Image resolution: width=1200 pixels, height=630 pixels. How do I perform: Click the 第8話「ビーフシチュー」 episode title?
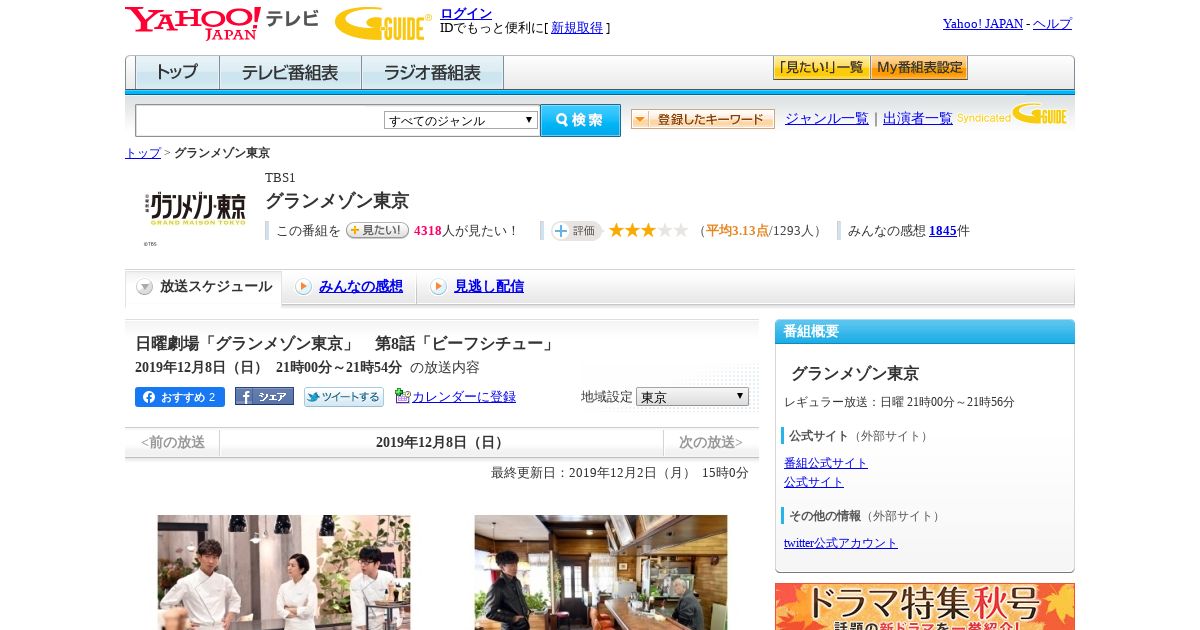click(465, 344)
